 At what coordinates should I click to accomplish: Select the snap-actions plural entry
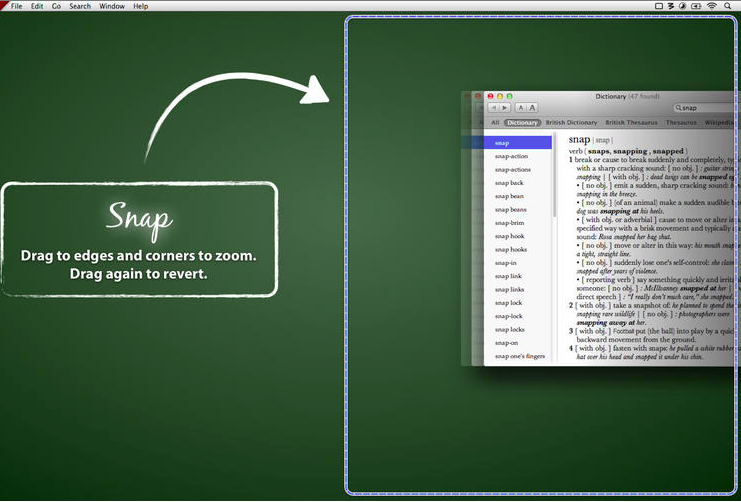pos(513,169)
